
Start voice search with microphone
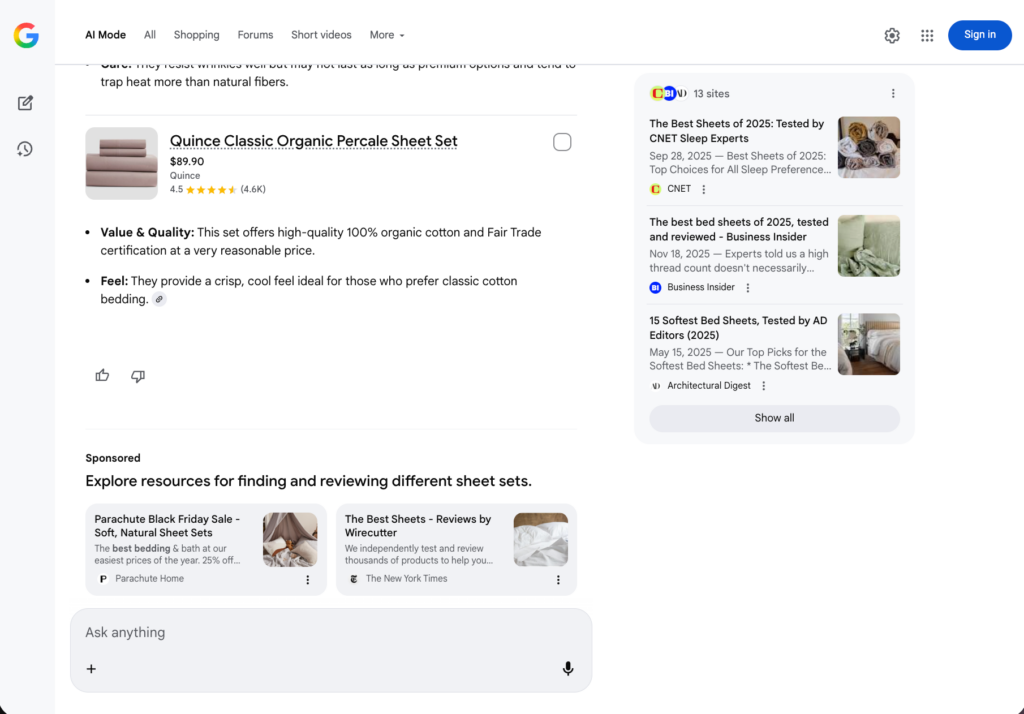point(568,668)
